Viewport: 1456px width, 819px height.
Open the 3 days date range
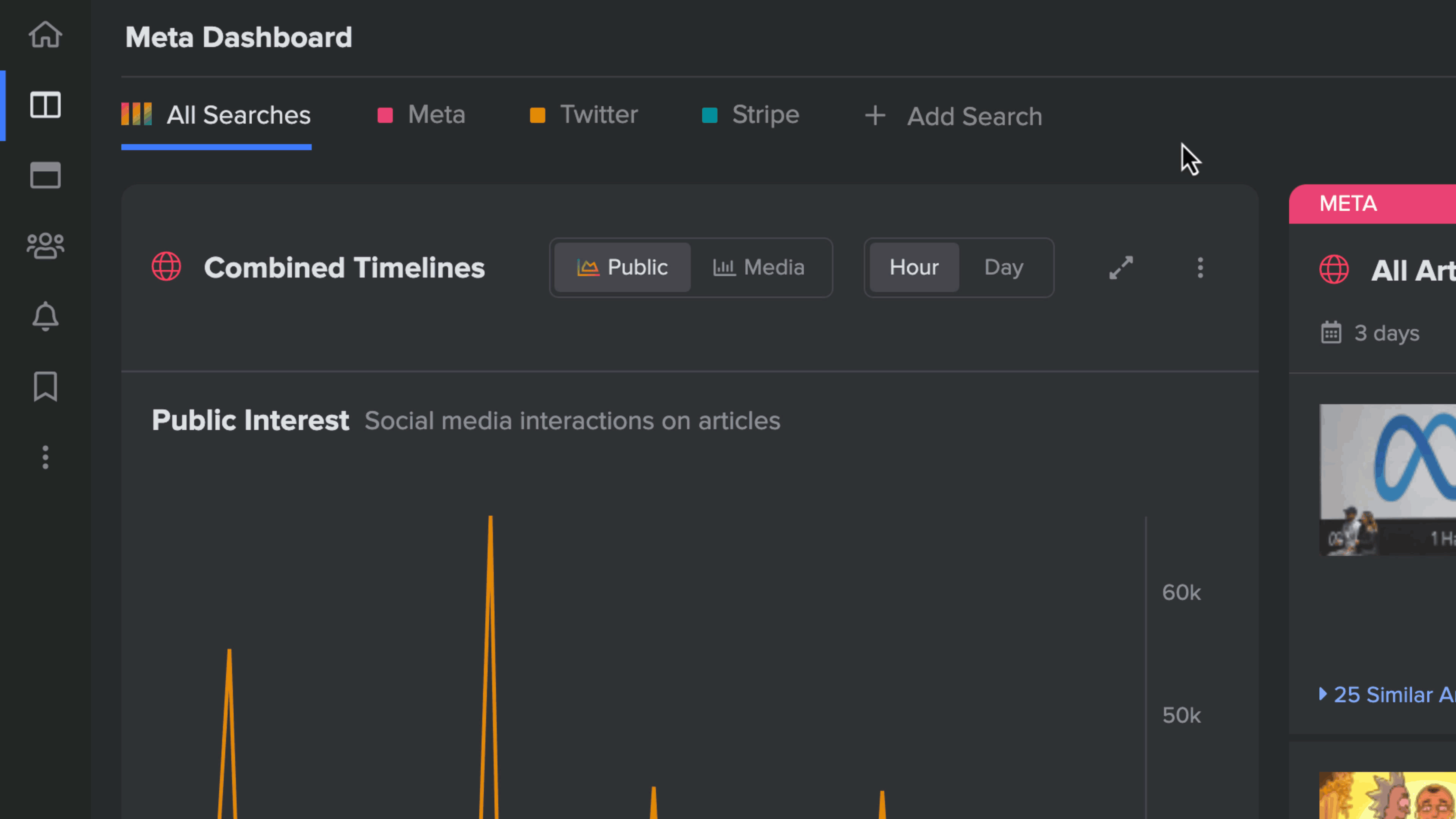1370,333
